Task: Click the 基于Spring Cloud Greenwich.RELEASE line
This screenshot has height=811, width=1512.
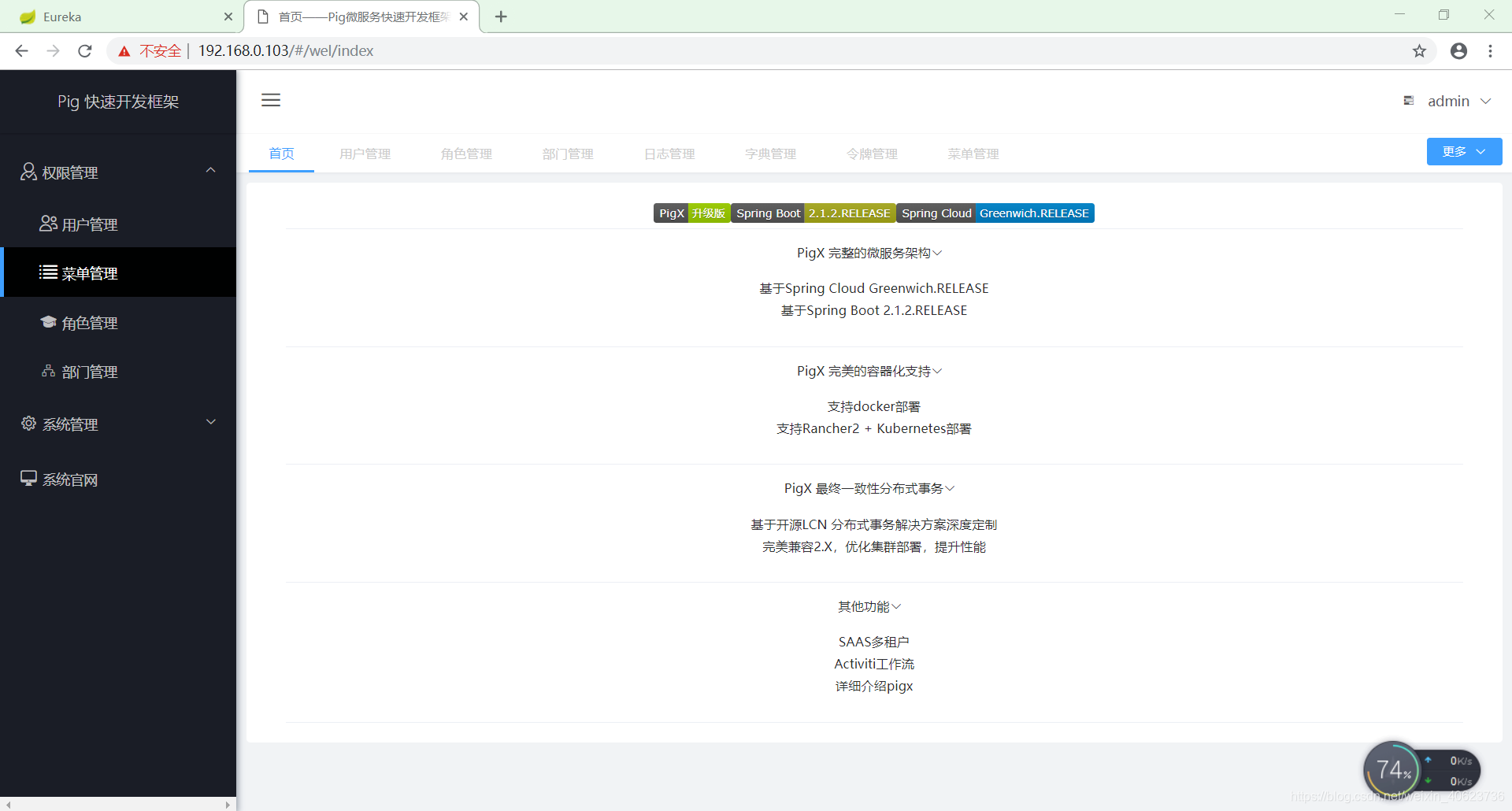Action: [874, 288]
